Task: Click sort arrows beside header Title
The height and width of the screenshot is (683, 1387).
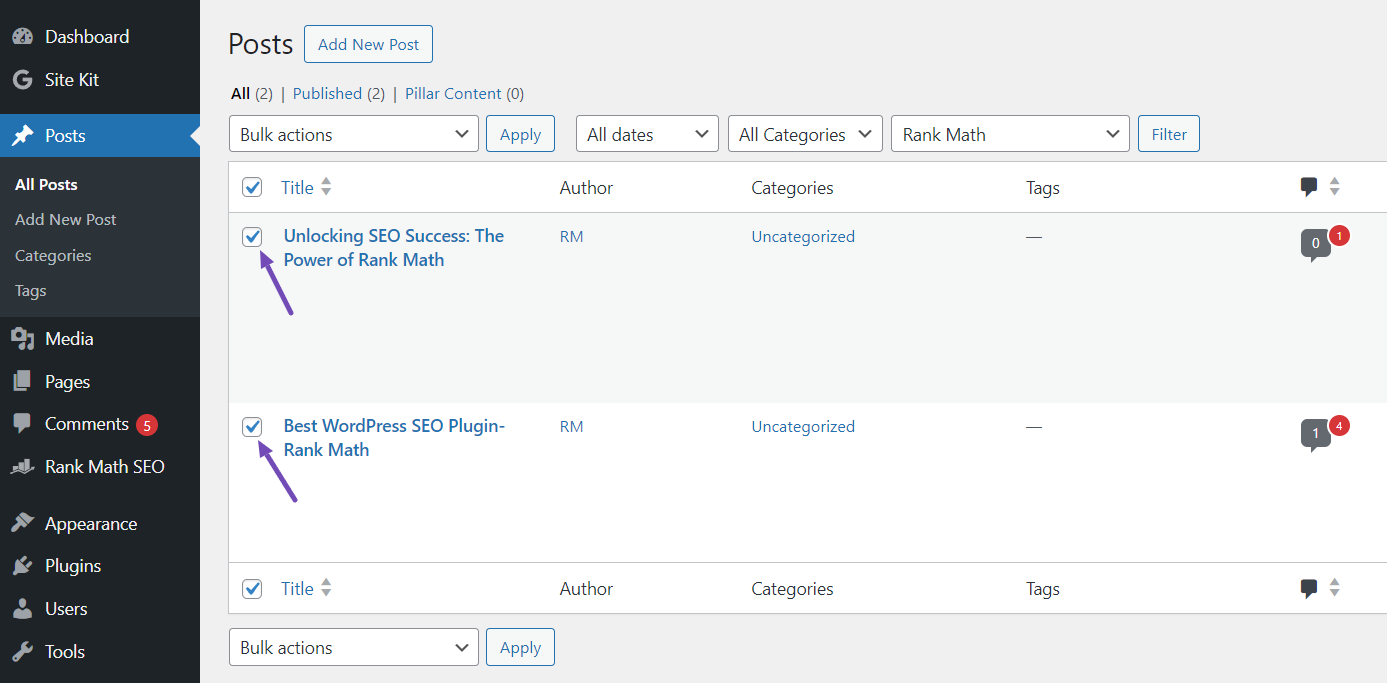Action: pyautogui.click(x=326, y=187)
